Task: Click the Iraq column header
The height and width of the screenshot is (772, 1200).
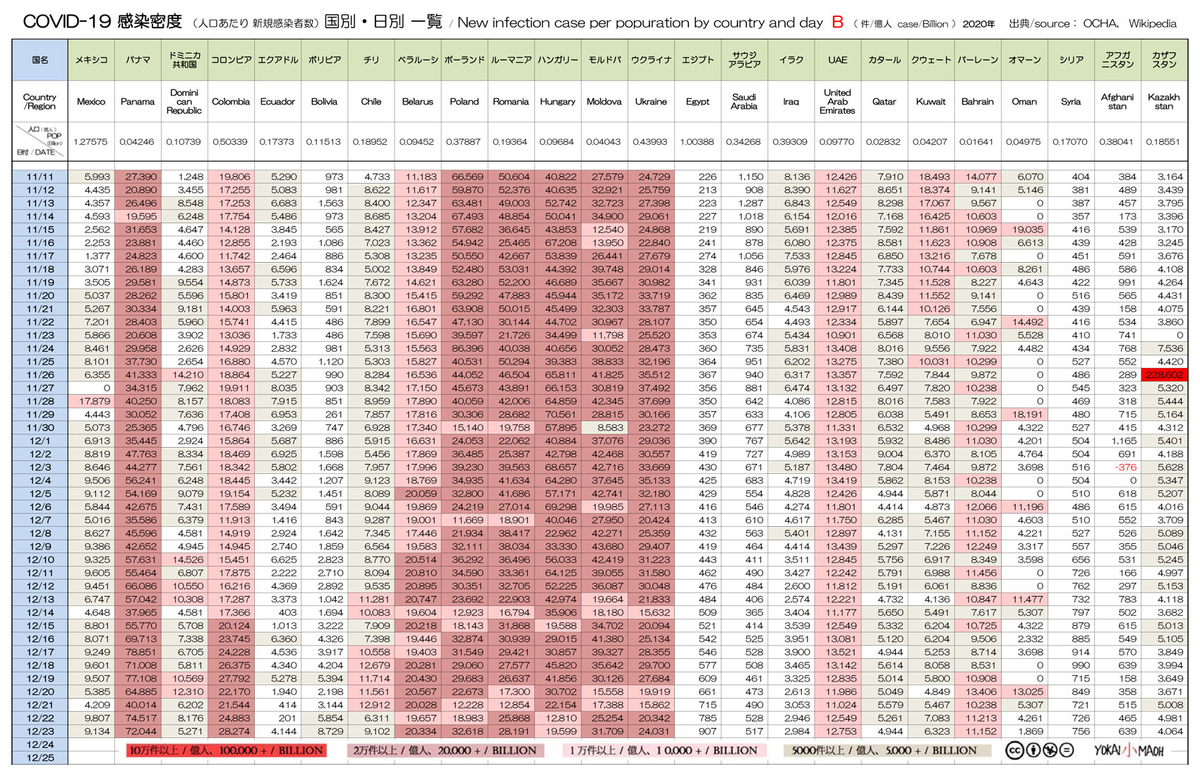Action: click(x=791, y=101)
